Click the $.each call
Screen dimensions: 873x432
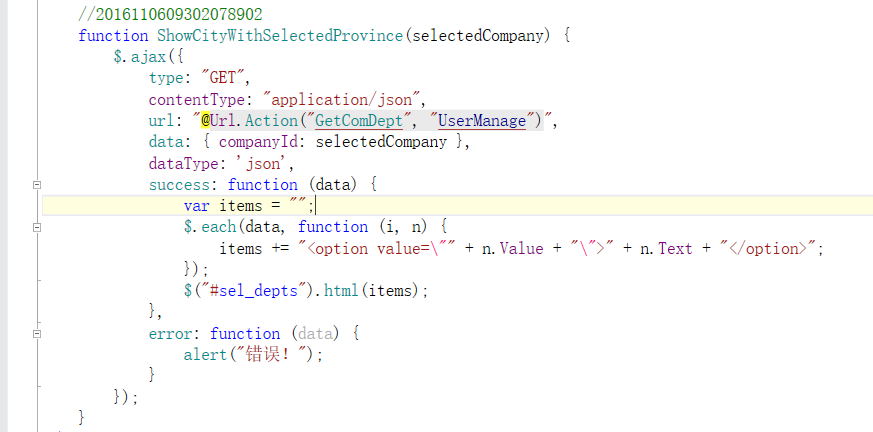pyautogui.click(x=210, y=227)
